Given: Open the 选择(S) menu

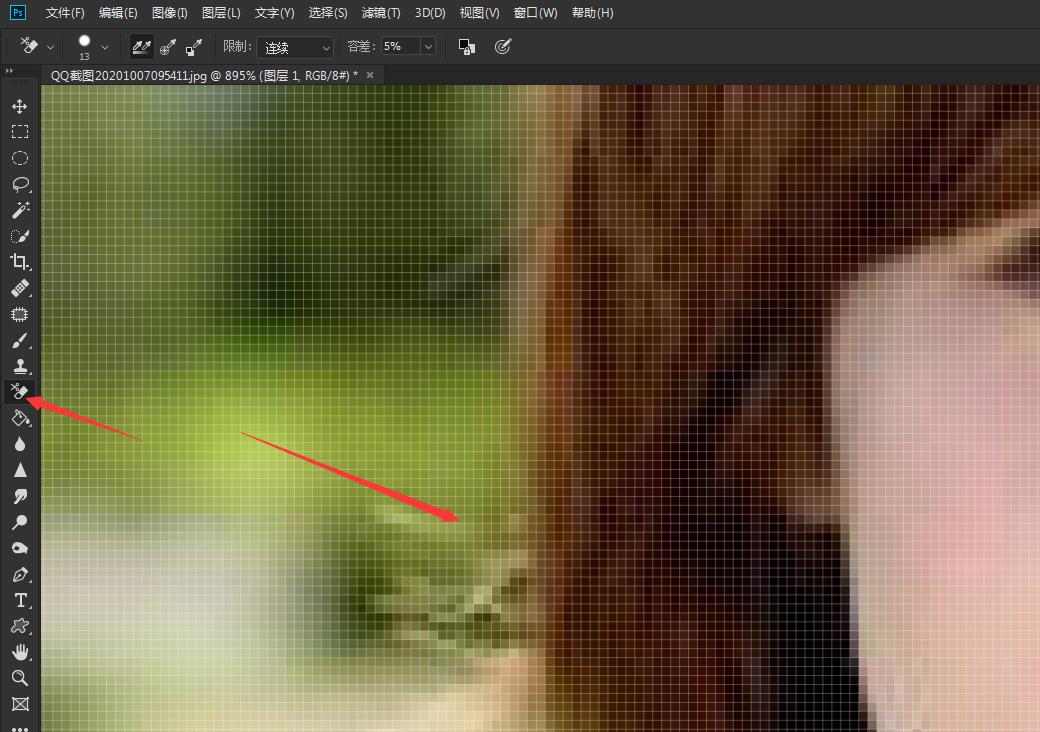Looking at the screenshot, I should [x=328, y=13].
